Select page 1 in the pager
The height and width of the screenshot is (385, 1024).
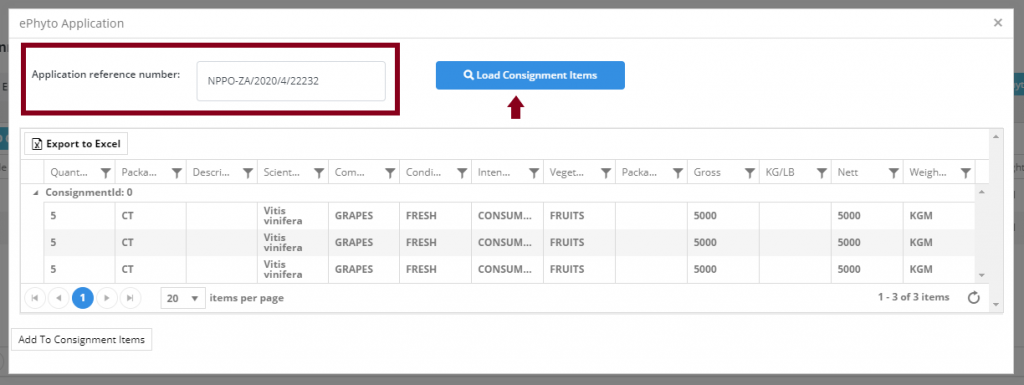pos(82,298)
